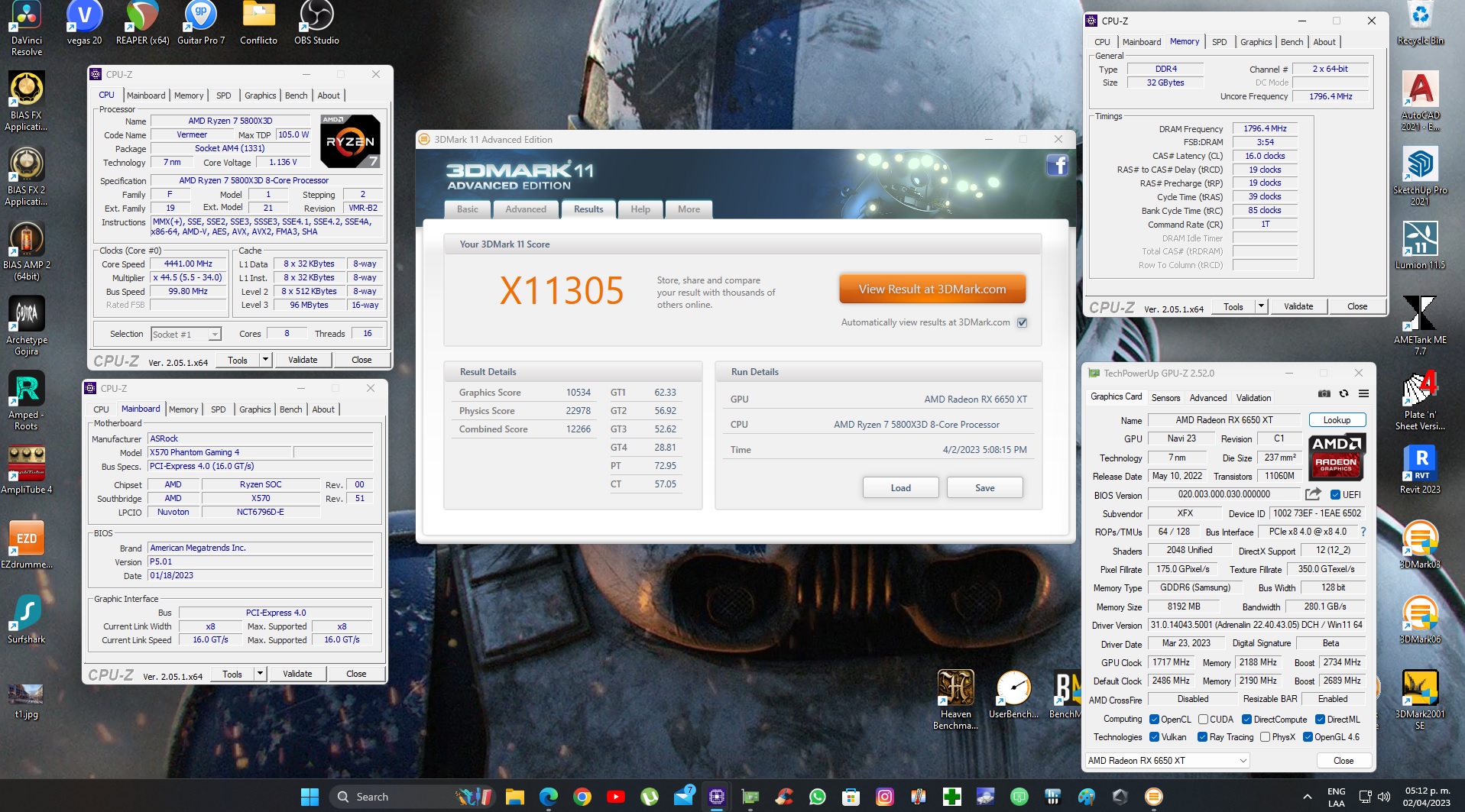The image size is (1465, 812).
Task: Open the Help tab in 3DMark 11
Action: tap(640, 209)
